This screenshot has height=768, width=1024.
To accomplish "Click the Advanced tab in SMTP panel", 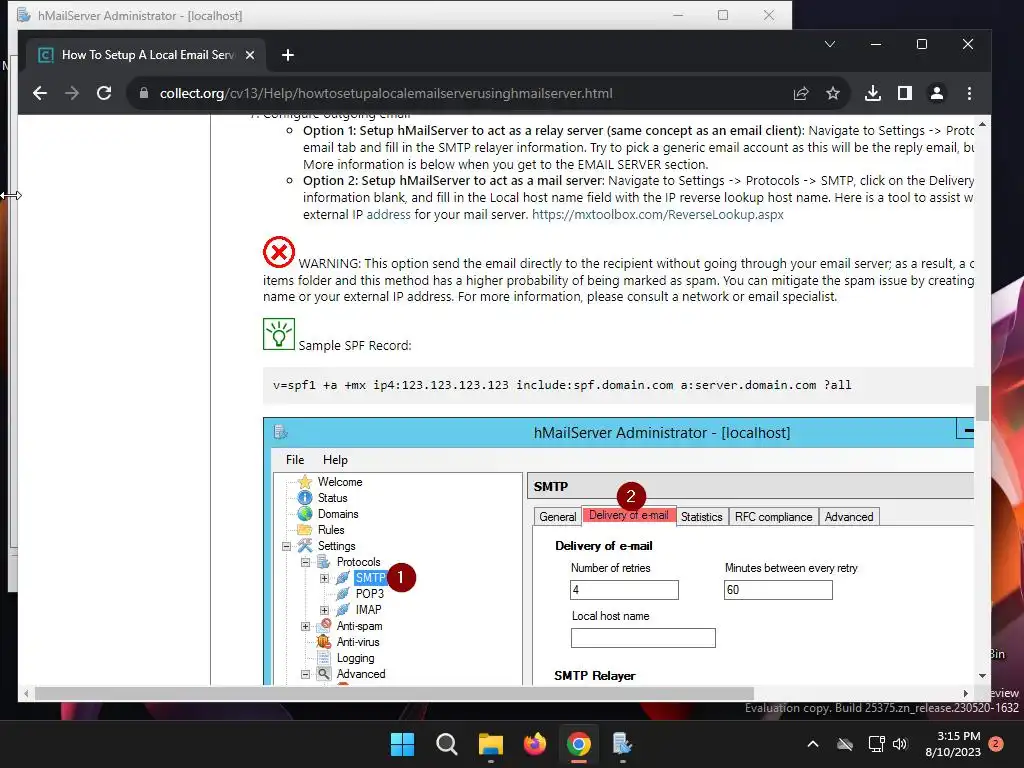I will pyautogui.click(x=849, y=517).
